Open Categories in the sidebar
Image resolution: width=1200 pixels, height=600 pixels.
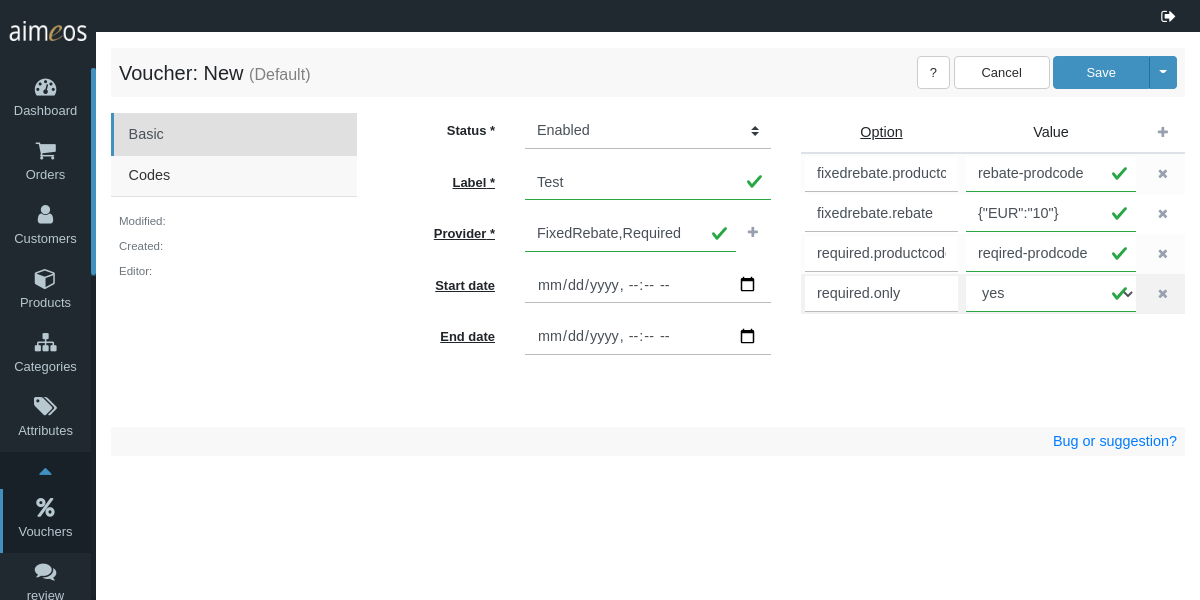click(x=45, y=354)
